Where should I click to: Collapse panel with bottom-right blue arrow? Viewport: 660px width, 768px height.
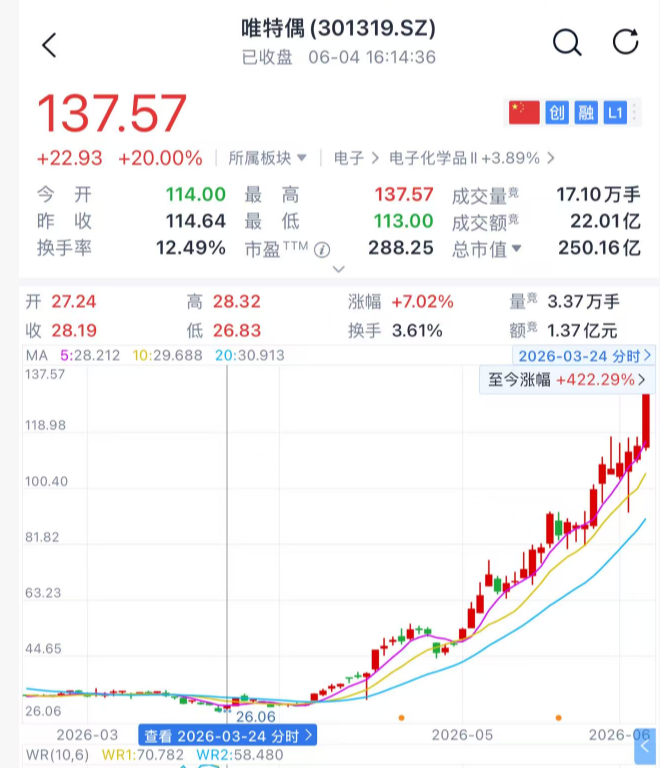click(x=644, y=745)
